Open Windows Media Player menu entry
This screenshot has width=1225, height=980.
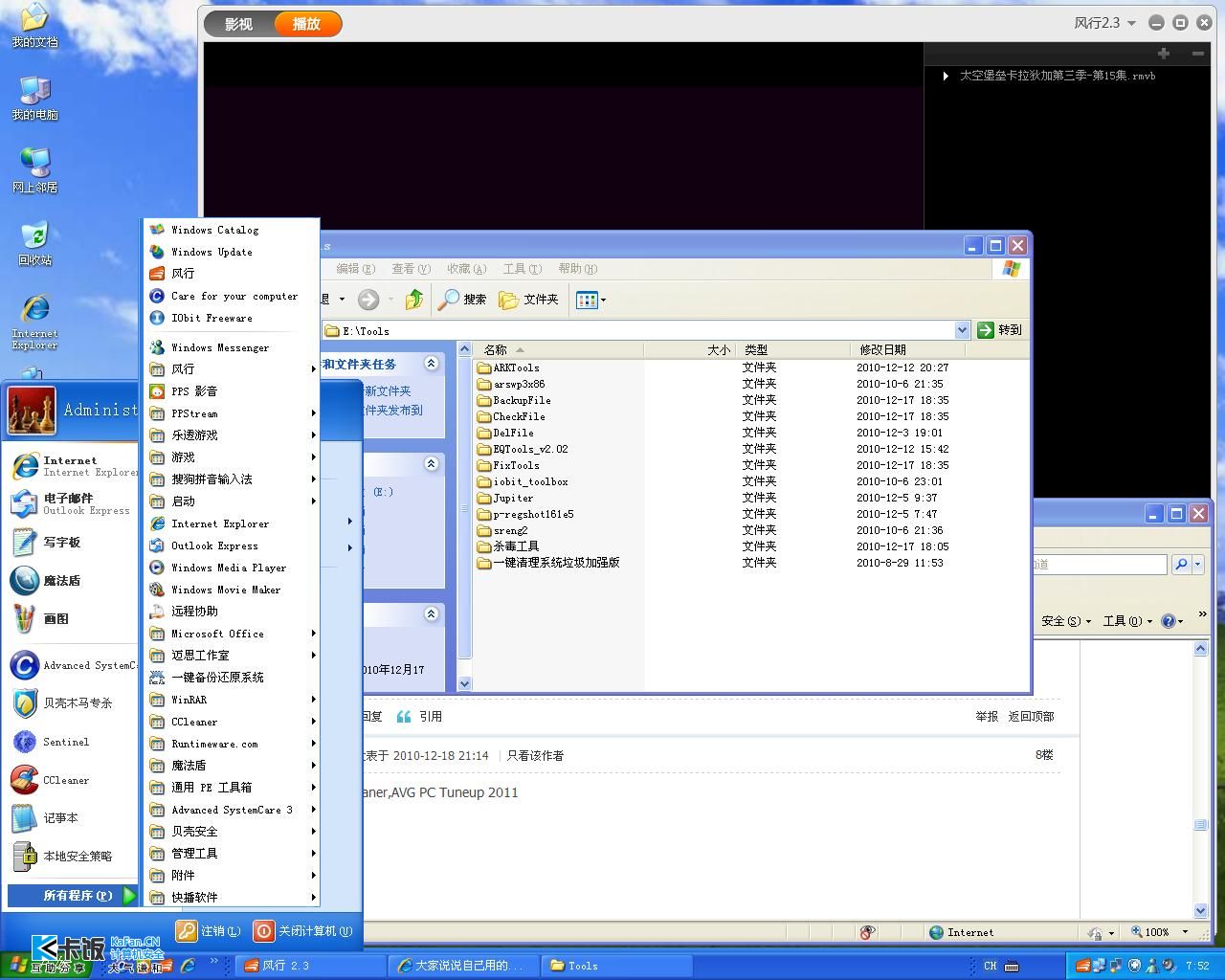click(x=231, y=568)
